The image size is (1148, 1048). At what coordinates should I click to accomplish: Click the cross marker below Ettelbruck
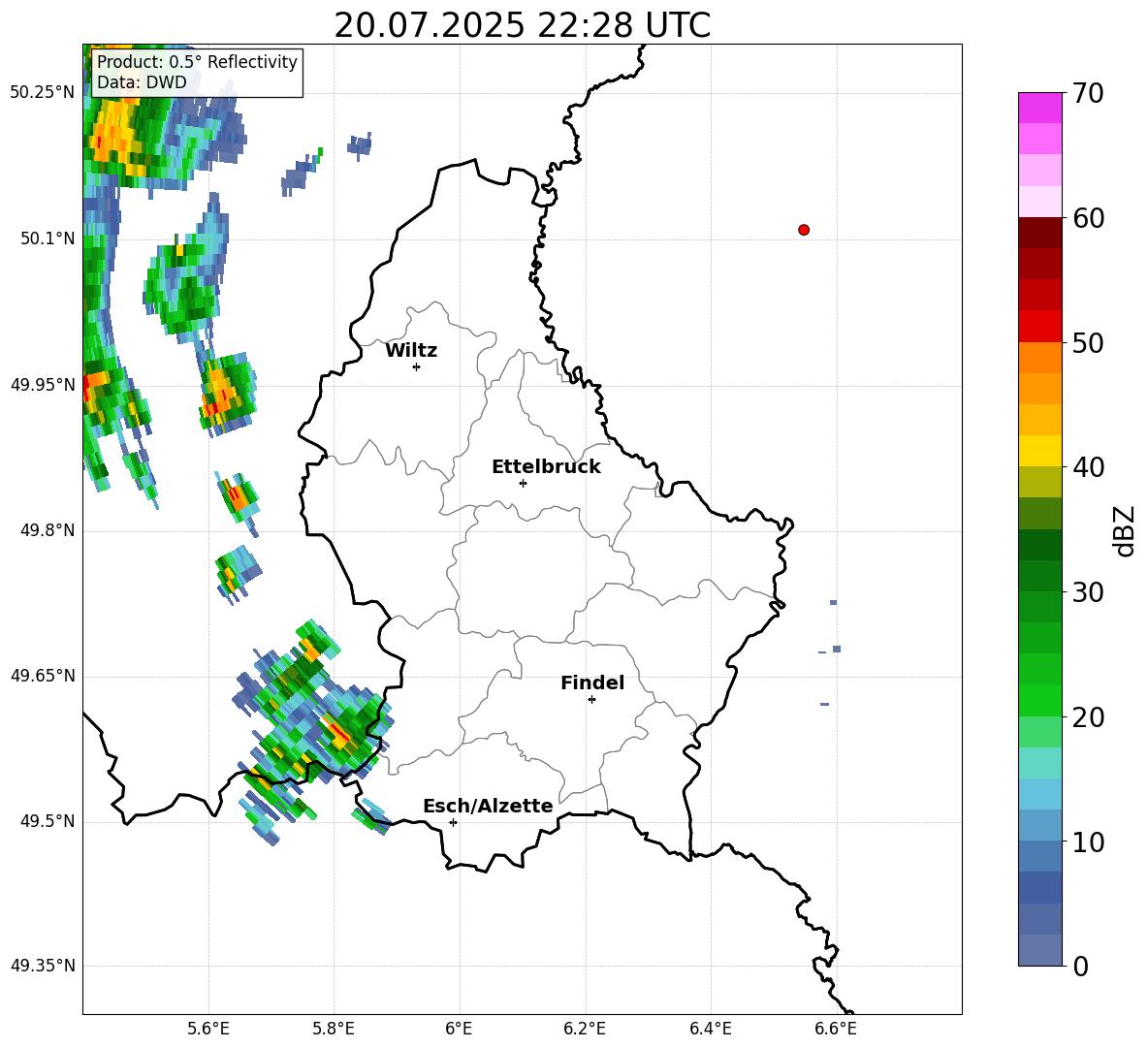point(523,483)
